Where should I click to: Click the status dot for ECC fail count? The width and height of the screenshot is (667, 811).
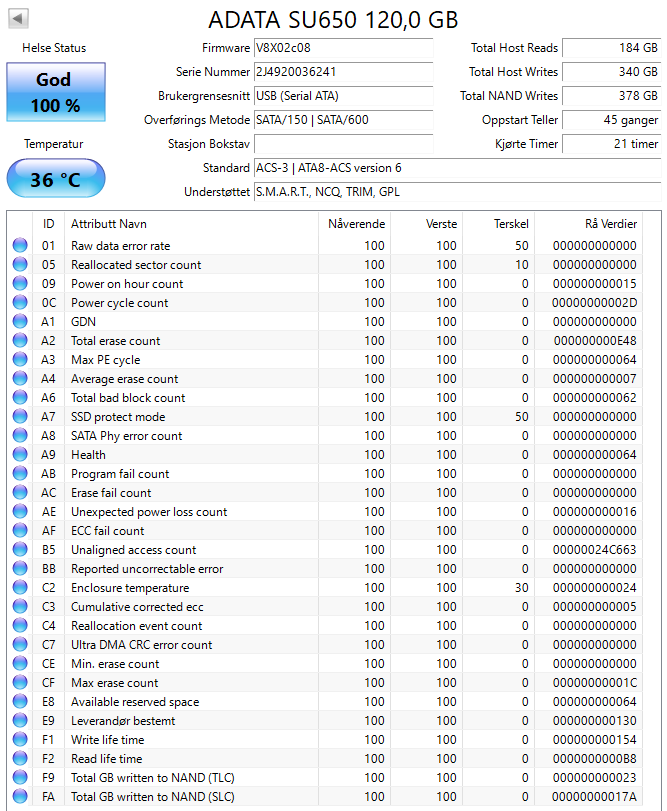tap(20, 530)
